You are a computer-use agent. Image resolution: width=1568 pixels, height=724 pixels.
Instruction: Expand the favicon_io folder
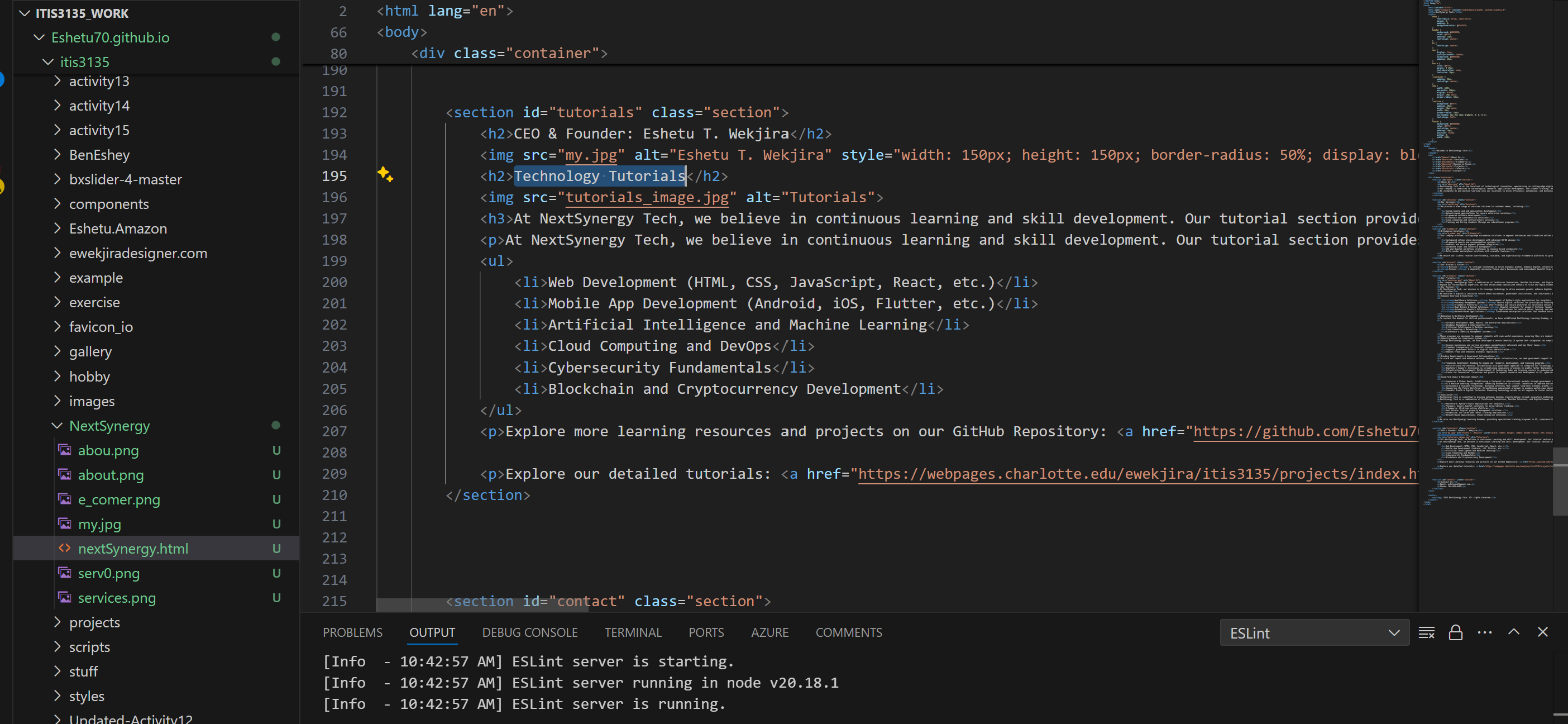pyautogui.click(x=156, y=326)
